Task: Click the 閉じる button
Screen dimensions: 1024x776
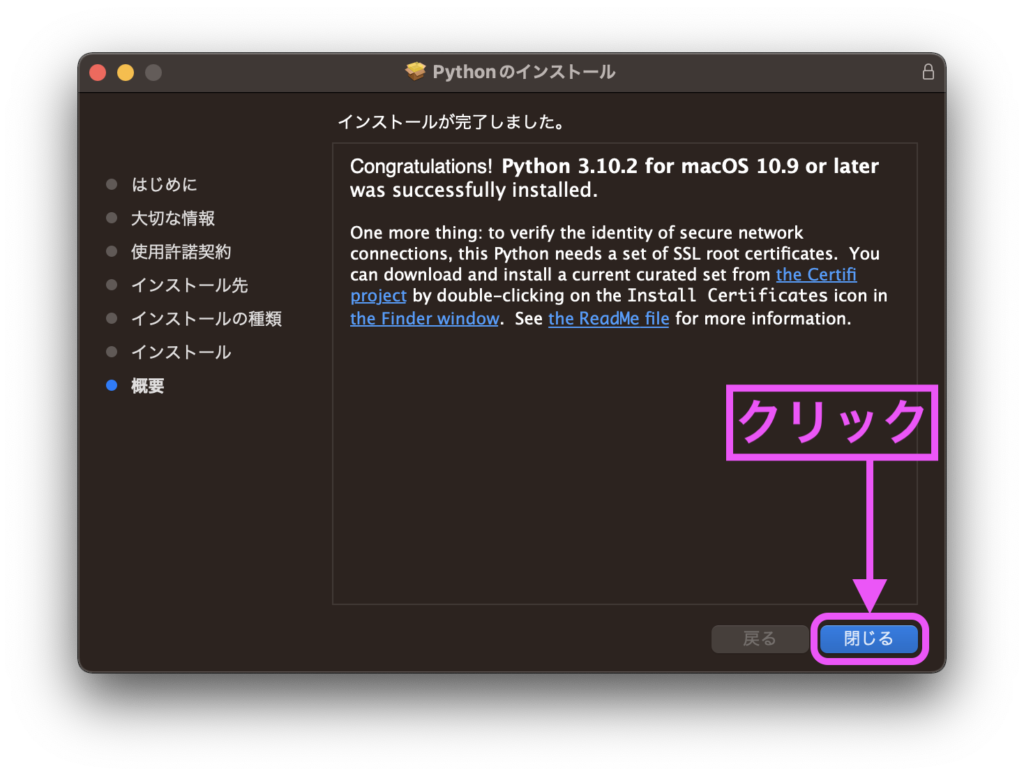Action: (869, 638)
